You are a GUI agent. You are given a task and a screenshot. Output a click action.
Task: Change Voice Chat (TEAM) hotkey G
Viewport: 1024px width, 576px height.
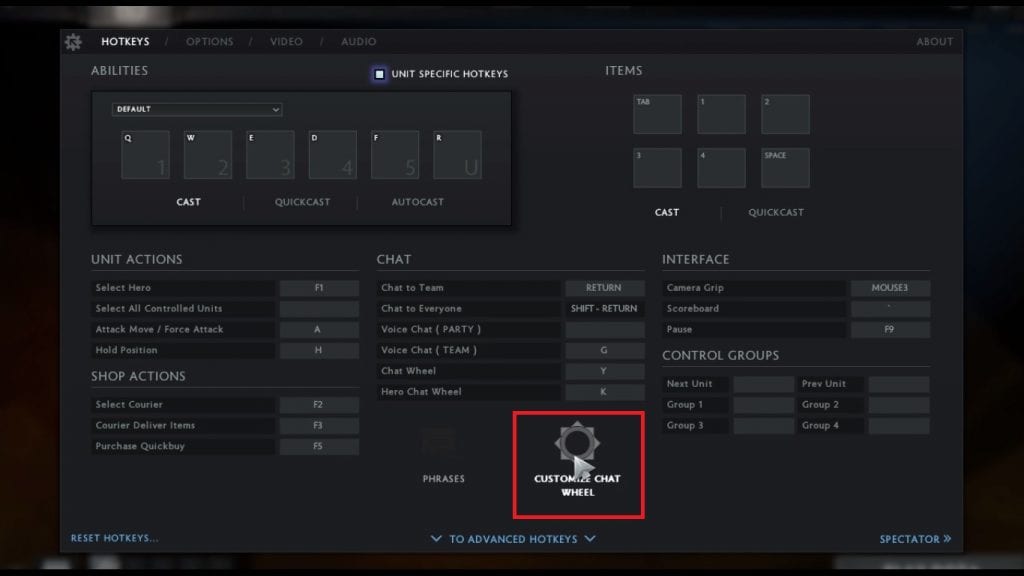point(605,351)
